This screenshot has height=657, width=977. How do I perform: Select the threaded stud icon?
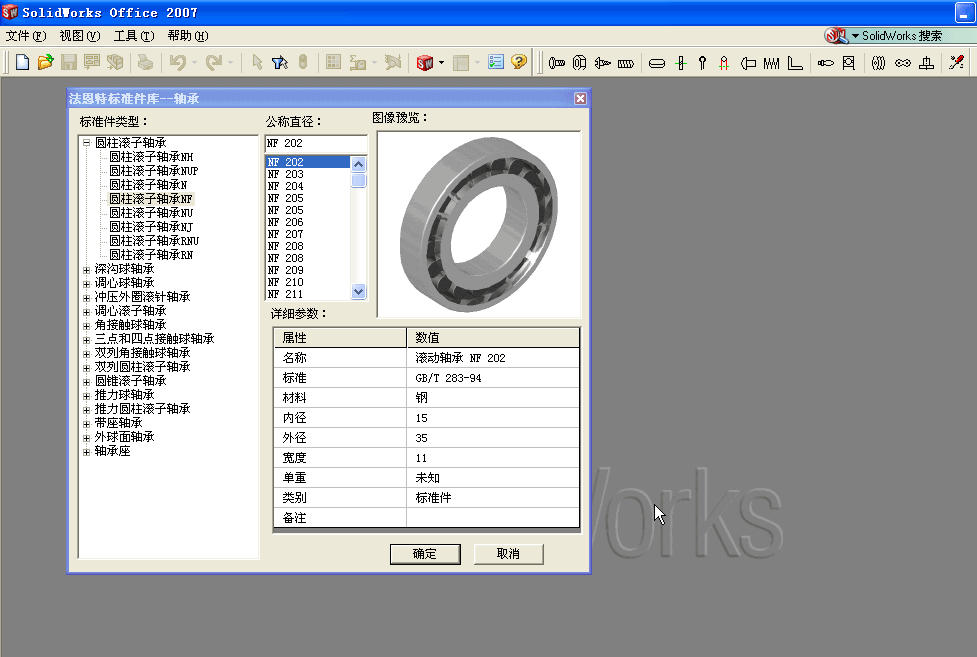pyautogui.click(x=626, y=63)
